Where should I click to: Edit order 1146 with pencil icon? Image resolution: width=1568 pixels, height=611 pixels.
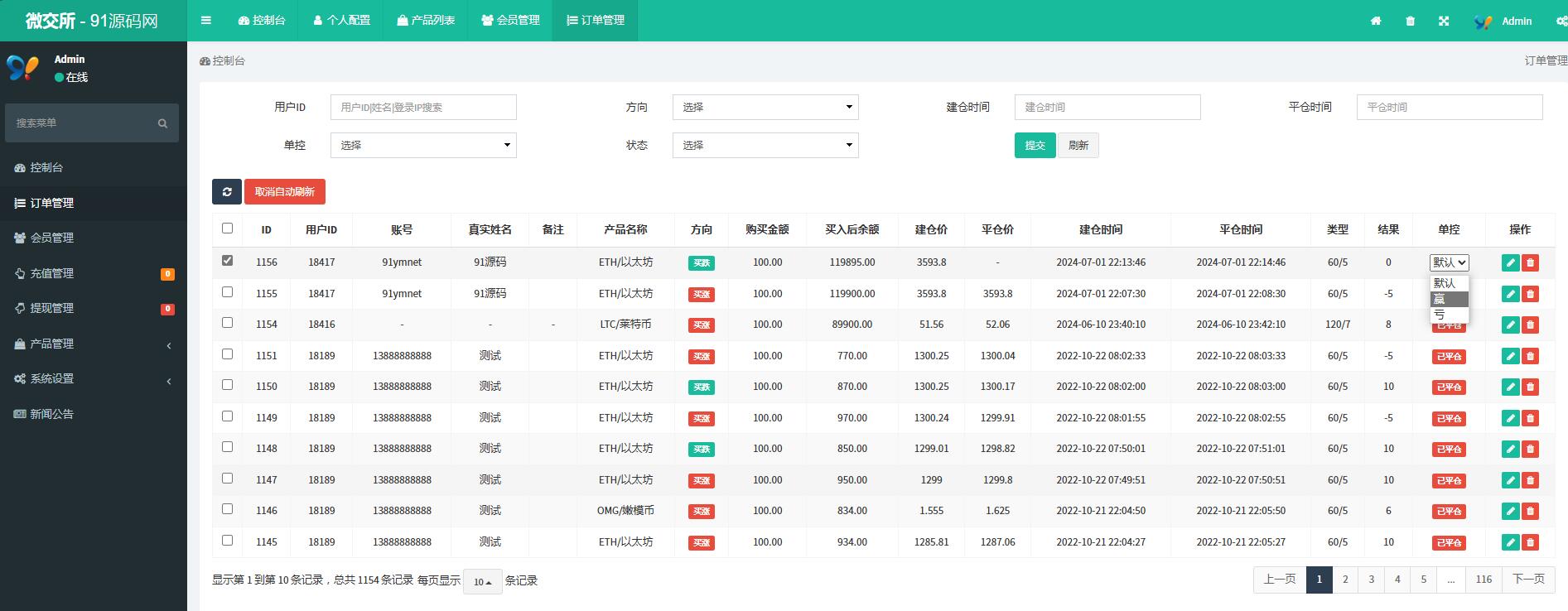tap(1511, 511)
